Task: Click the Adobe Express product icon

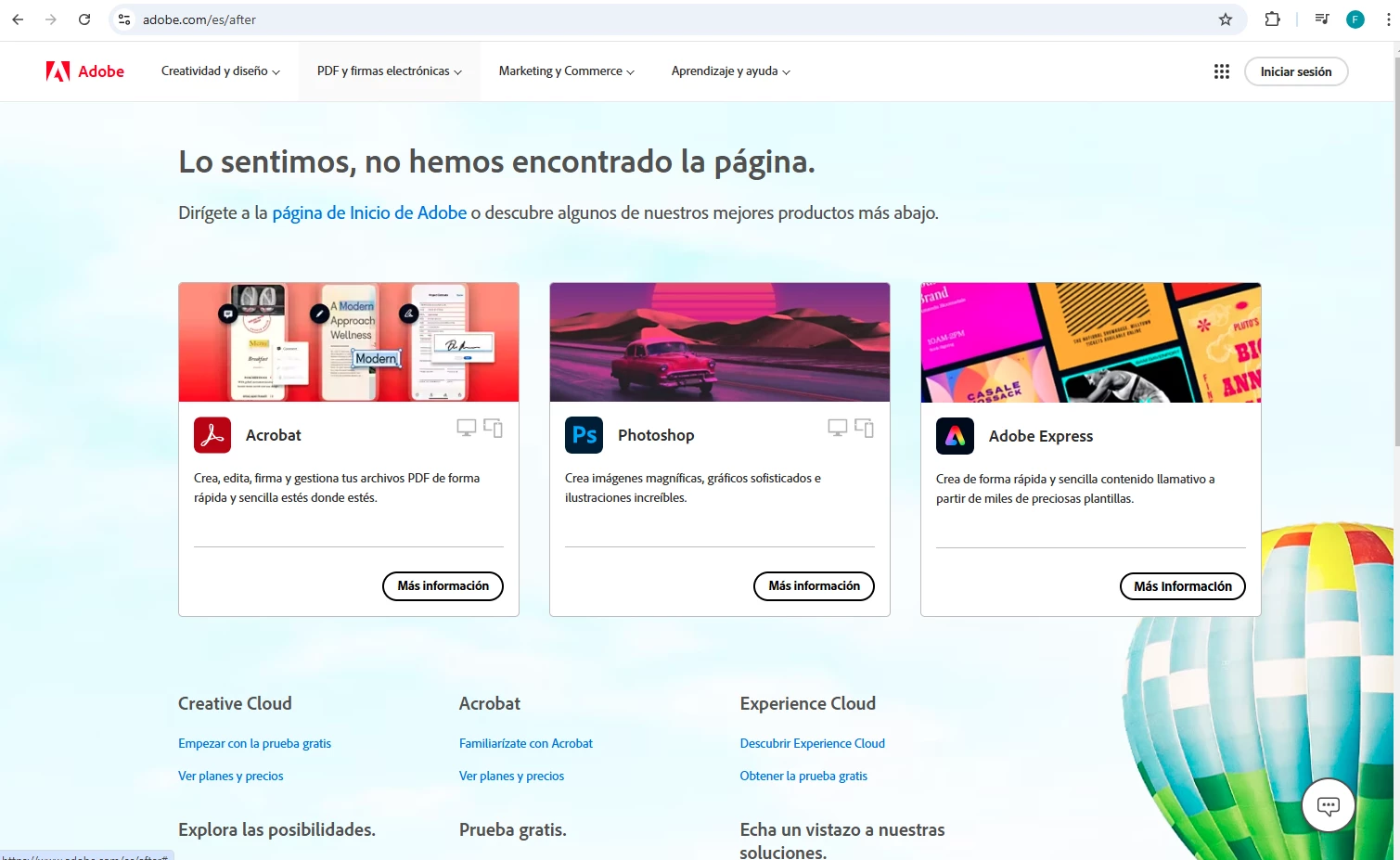Action: pos(955,436)
